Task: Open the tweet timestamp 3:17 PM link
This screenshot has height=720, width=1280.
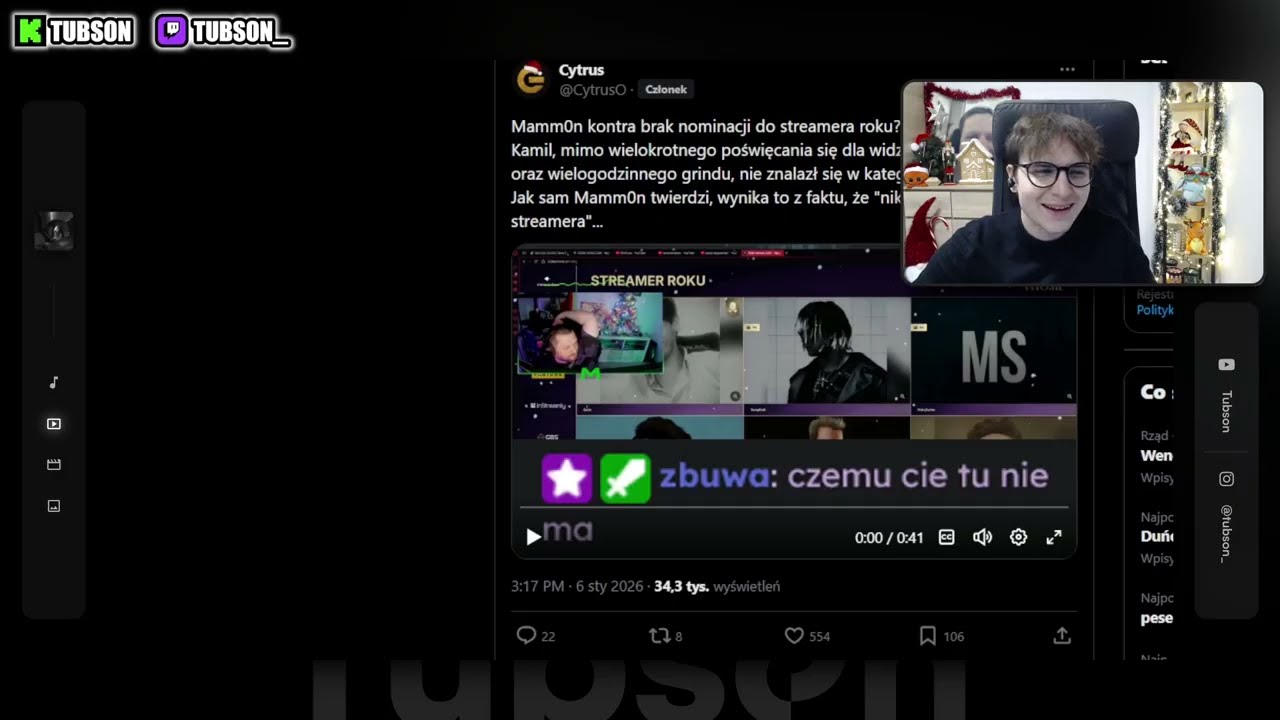Action: coord(577,587)
